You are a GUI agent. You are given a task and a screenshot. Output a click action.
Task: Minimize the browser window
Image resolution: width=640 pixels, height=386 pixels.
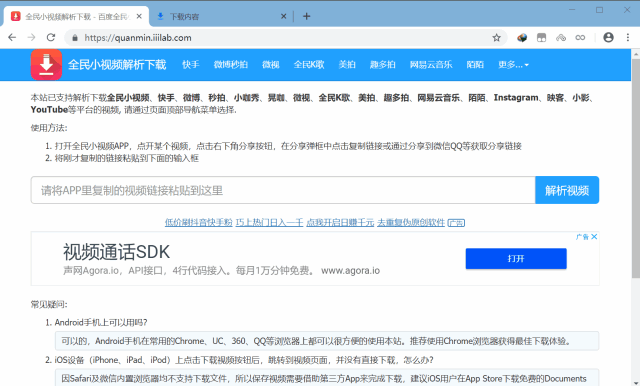pyautogui.click(x=572, y=10)
